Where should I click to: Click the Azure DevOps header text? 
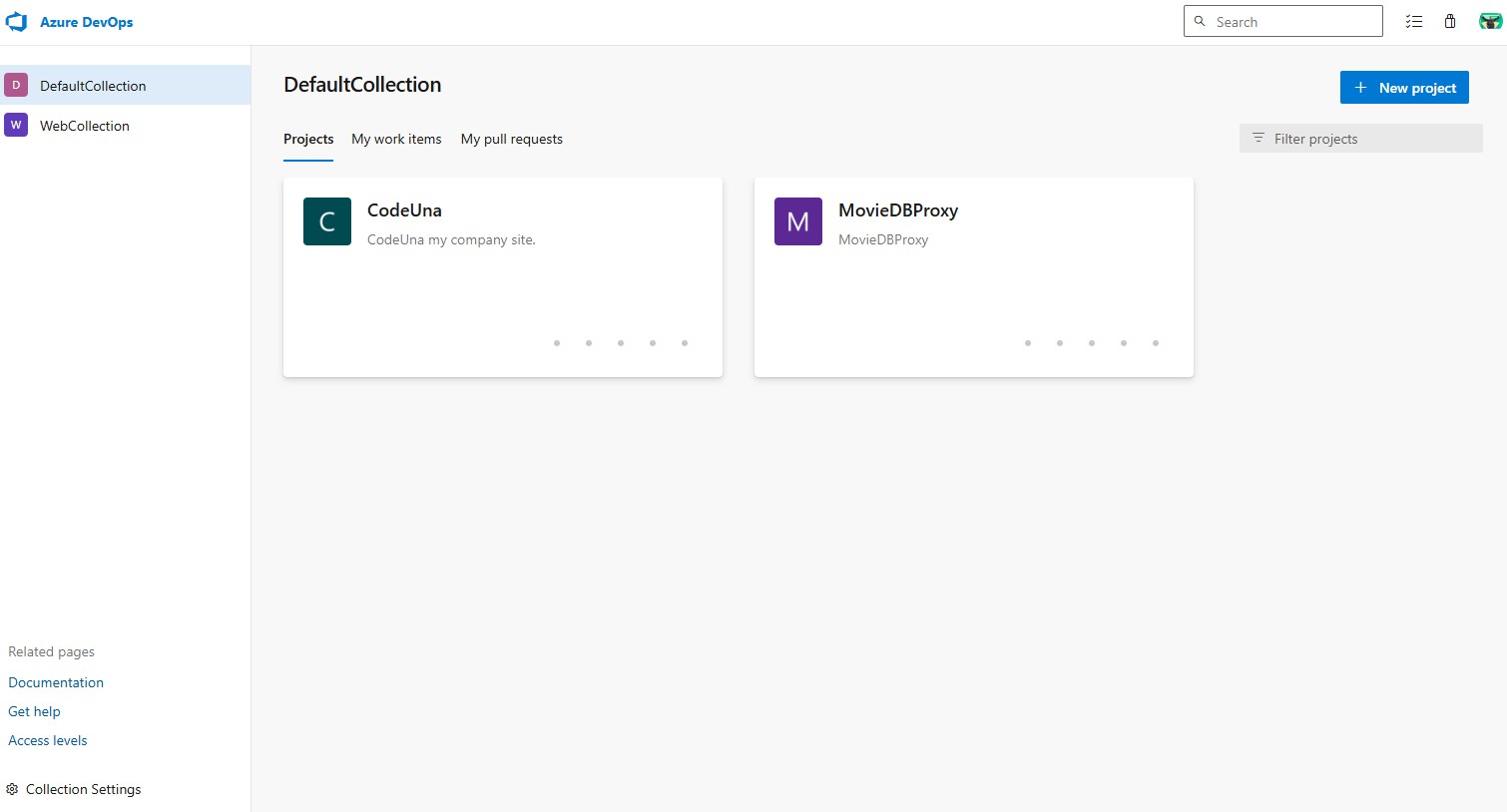click(87, 22)
